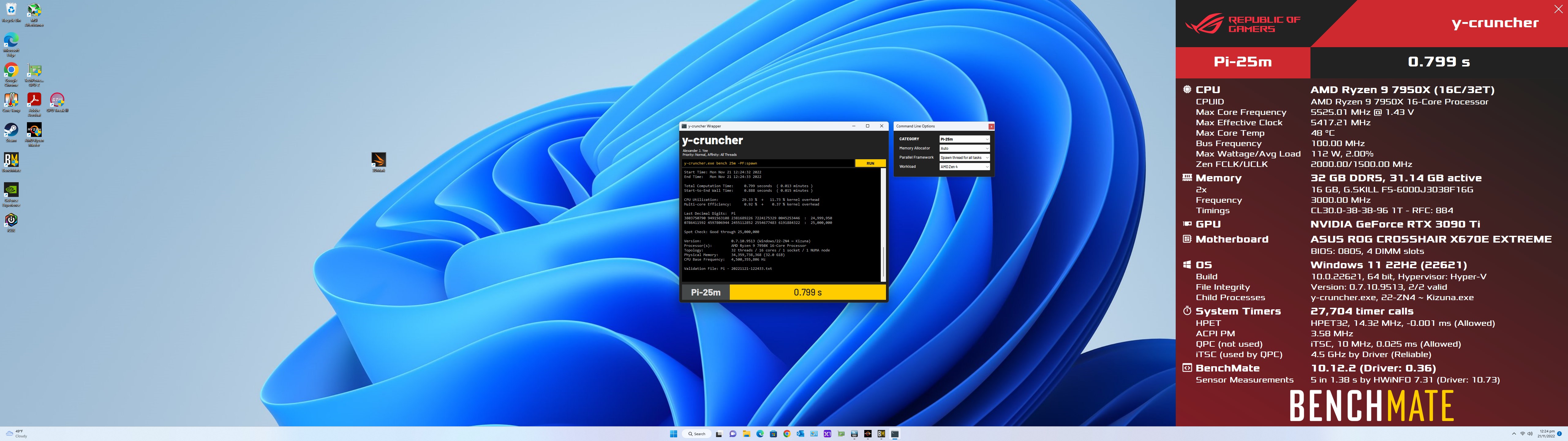
Task: Open the Memory Allocator dropdown
Action: [964, 148]
